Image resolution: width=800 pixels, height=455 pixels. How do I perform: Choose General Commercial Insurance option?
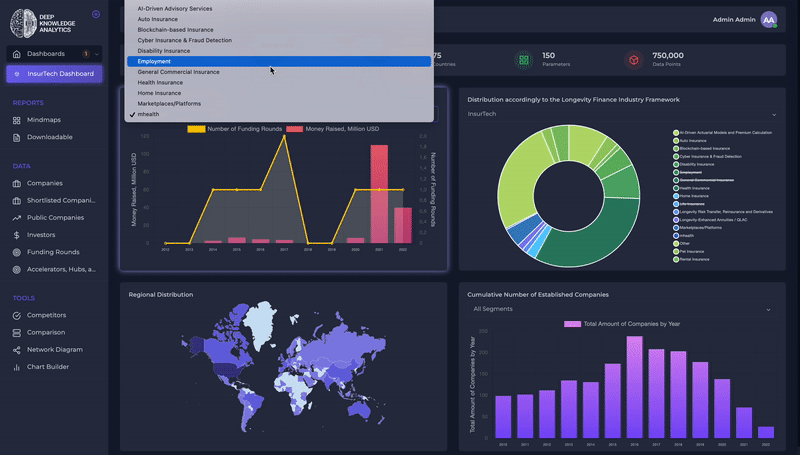[x=279, y=72]
